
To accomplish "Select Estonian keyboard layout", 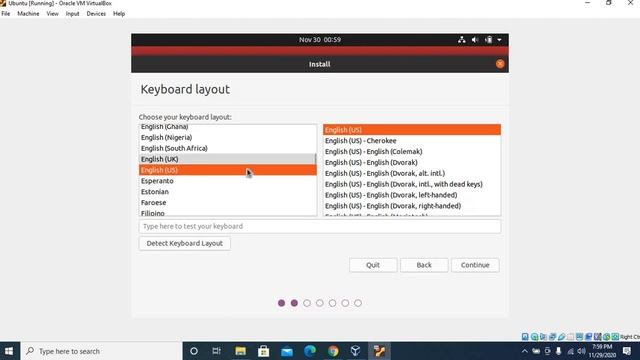I will click(x=227, y=191).
